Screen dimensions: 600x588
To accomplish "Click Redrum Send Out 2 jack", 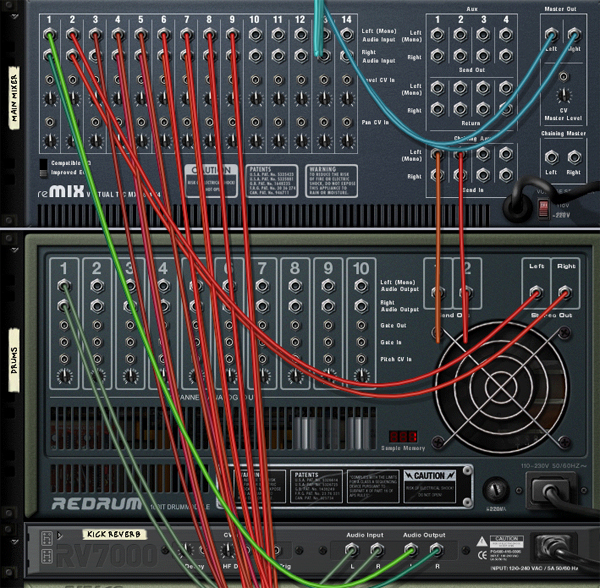I will tap(466, 293).
